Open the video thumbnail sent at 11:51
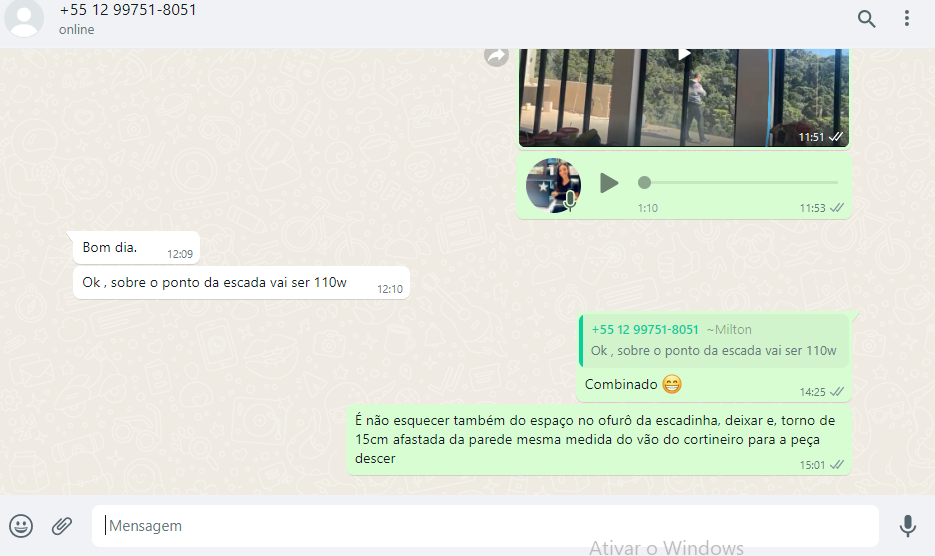Screen dimensions: 935x556 point(683,97)
